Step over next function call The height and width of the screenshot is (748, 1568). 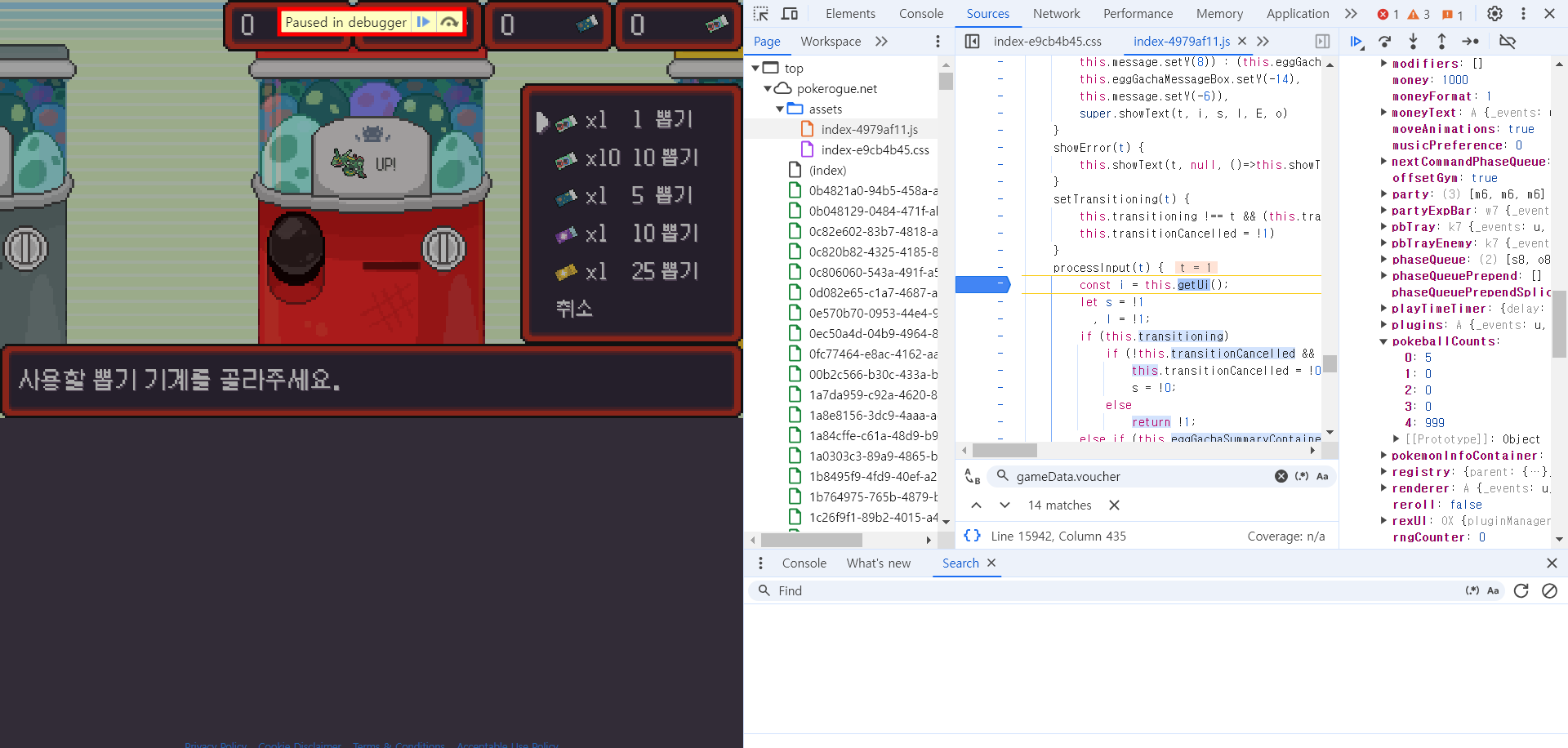tap(1384, 42)
